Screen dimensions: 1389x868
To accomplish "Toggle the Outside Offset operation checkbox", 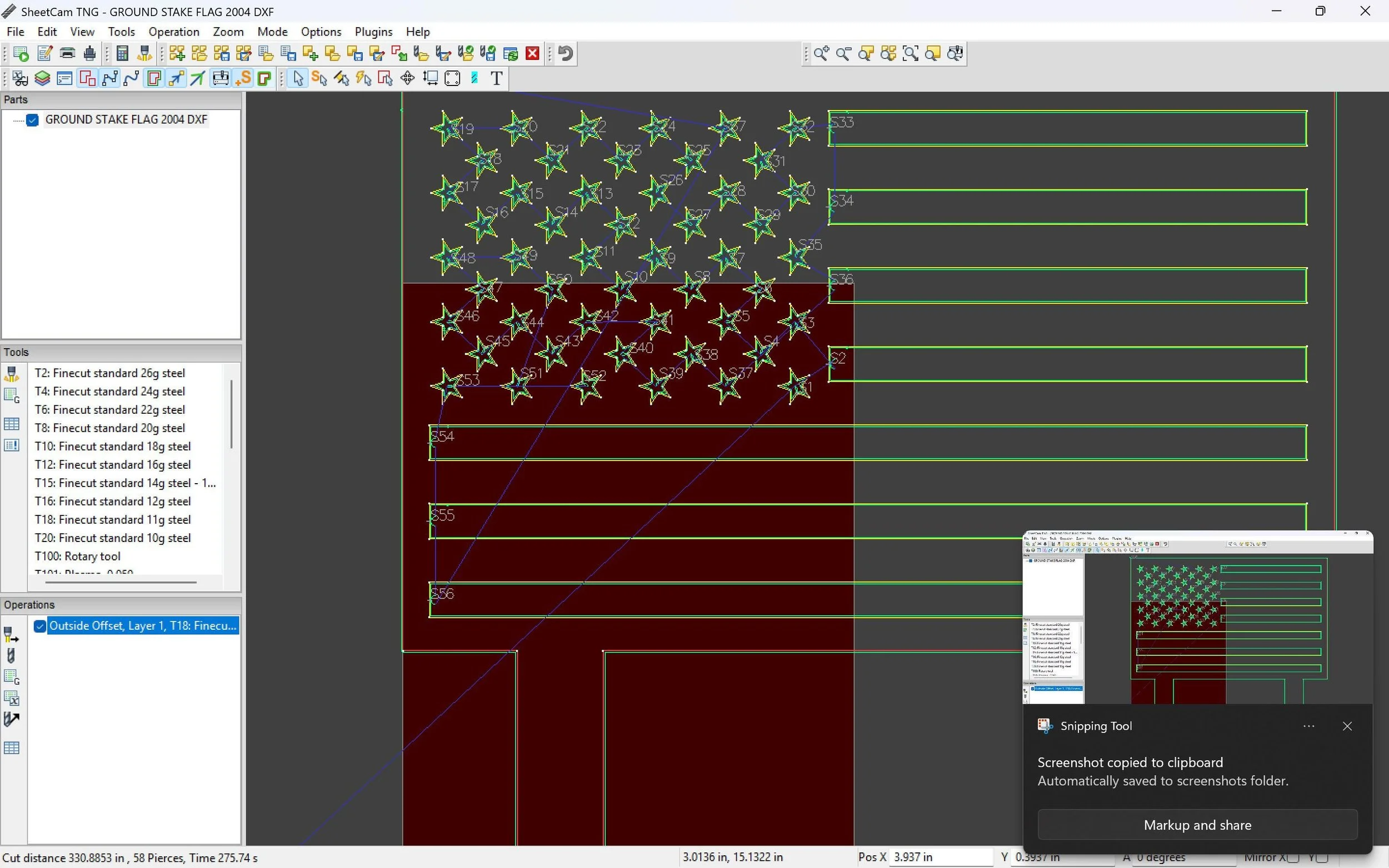I will point(39,626).
